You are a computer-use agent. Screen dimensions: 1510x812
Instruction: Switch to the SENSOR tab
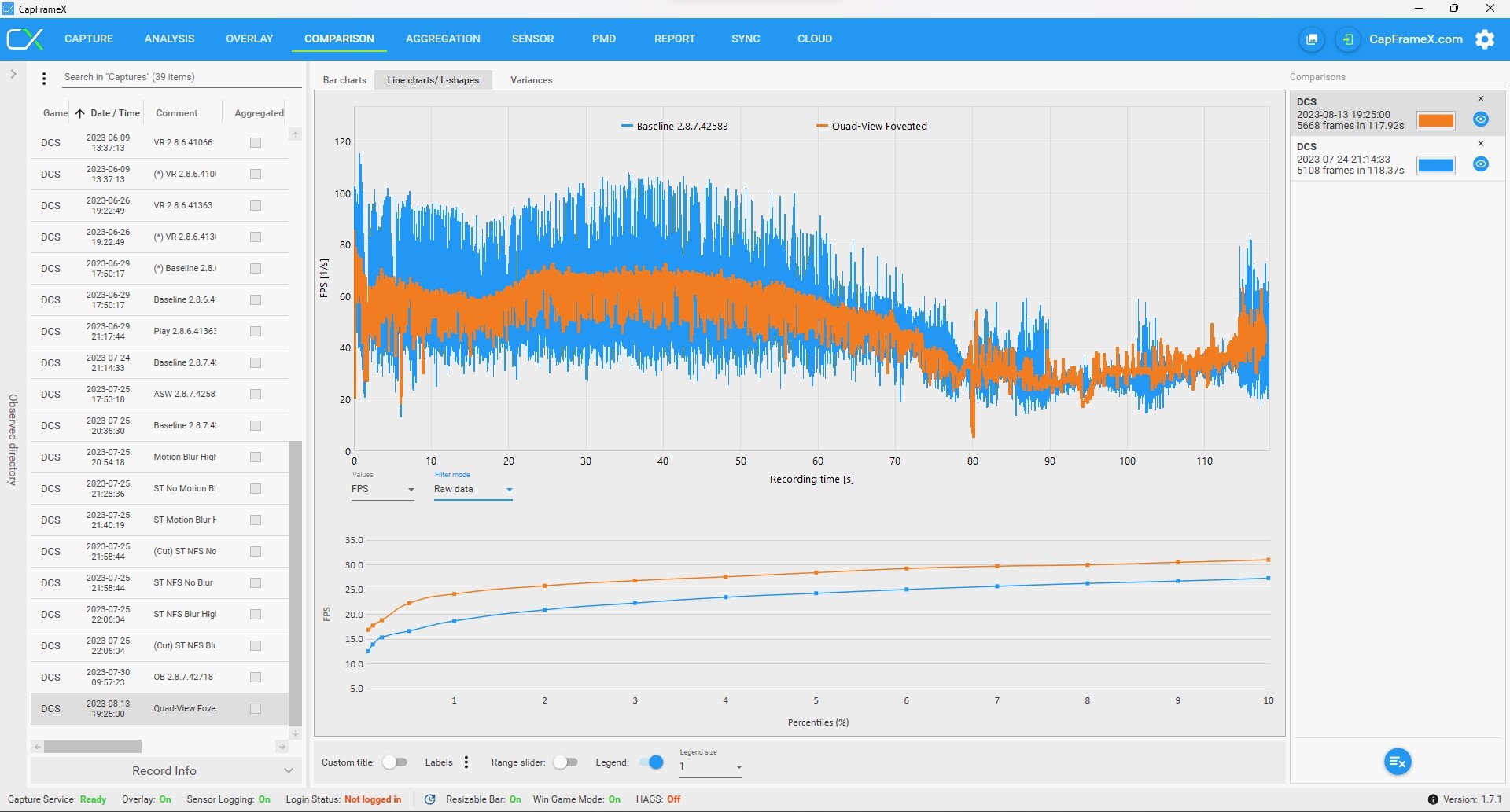pos(532,39)
